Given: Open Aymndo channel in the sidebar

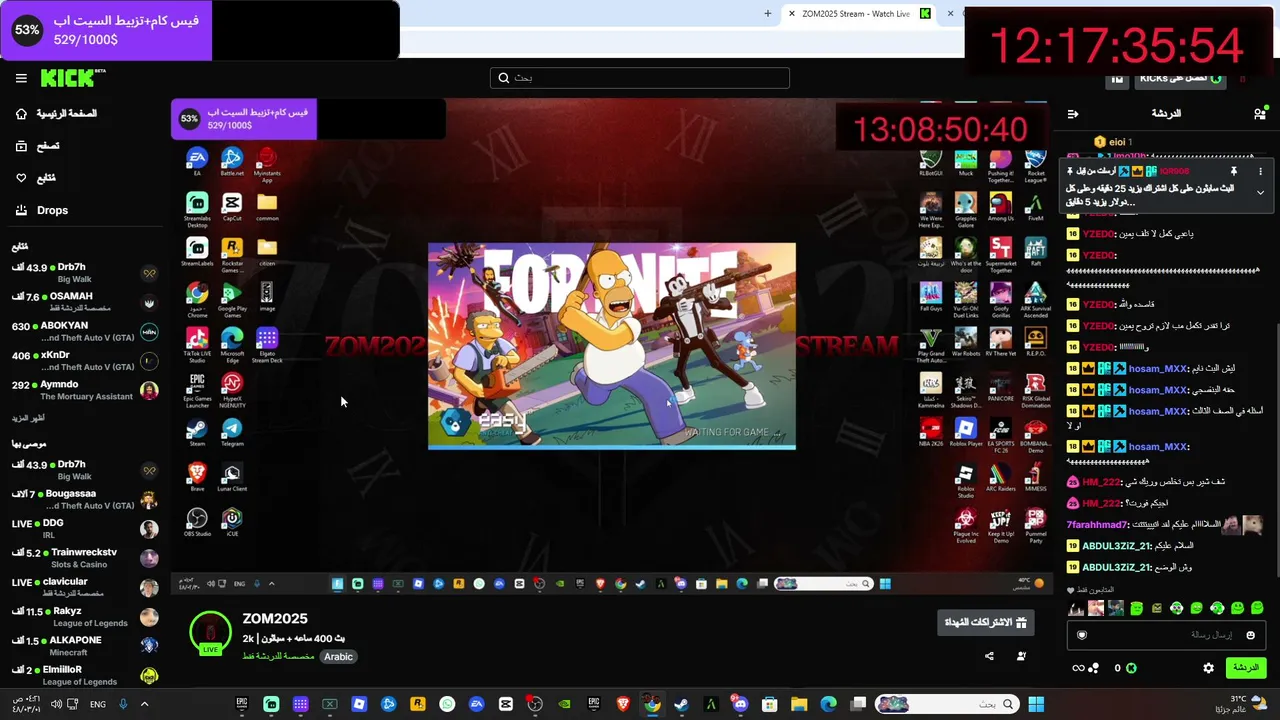Looking at the screenshot, I should point(85,390).
